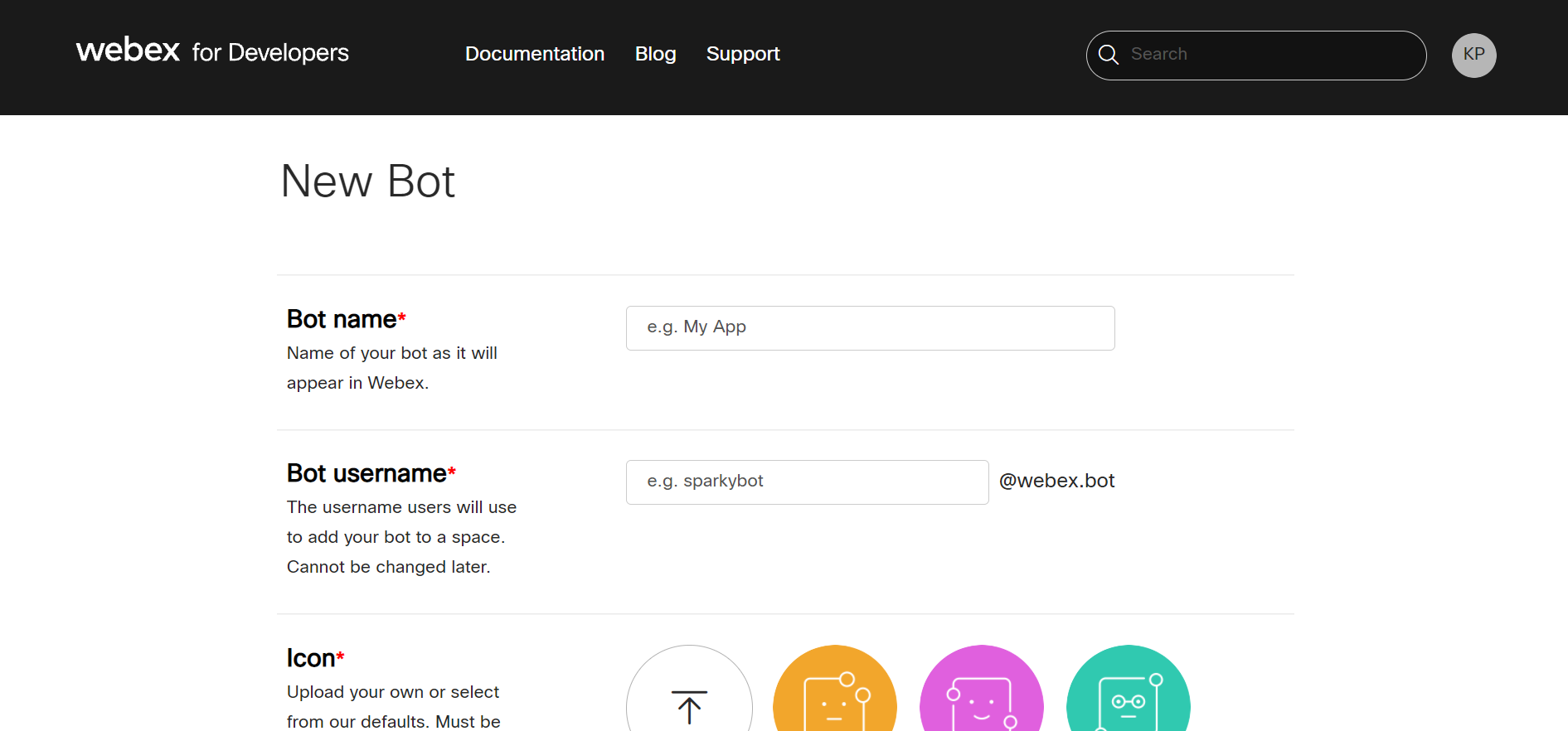Open the Blog navigation link
1568x731 pixels.
[x=655, y=54]
